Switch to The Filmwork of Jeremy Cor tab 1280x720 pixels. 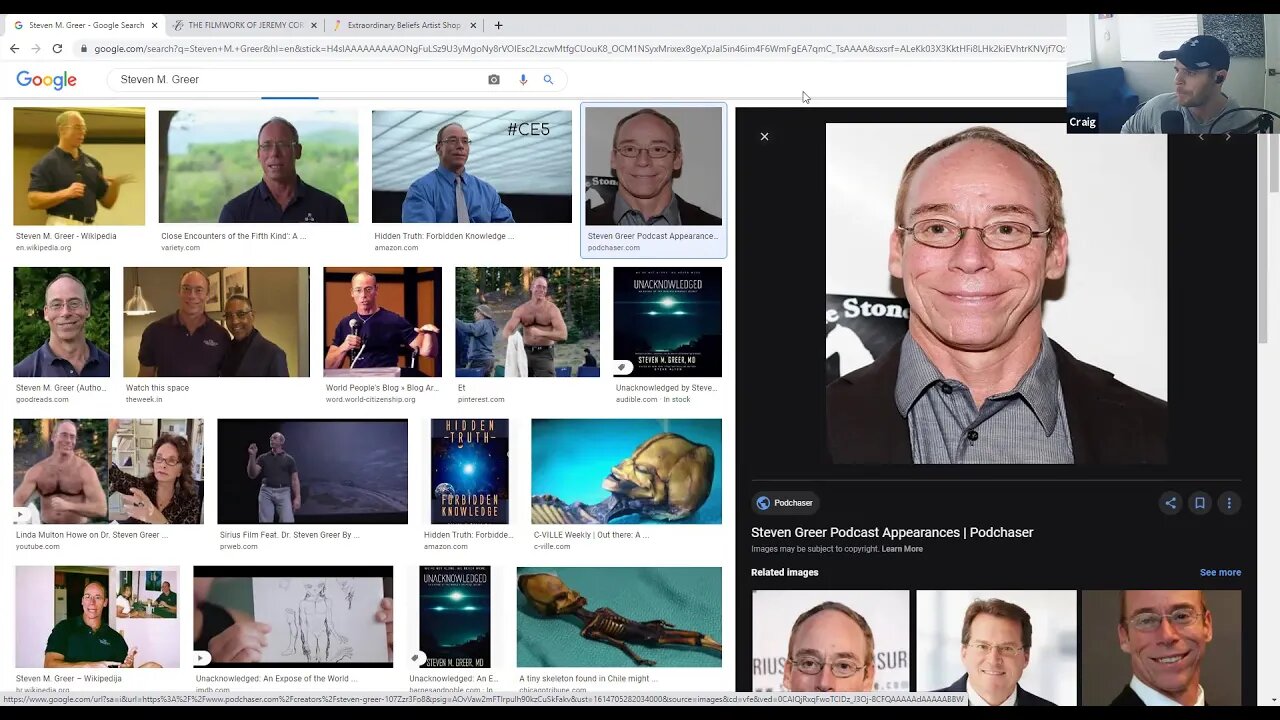(x=244, y=25)
